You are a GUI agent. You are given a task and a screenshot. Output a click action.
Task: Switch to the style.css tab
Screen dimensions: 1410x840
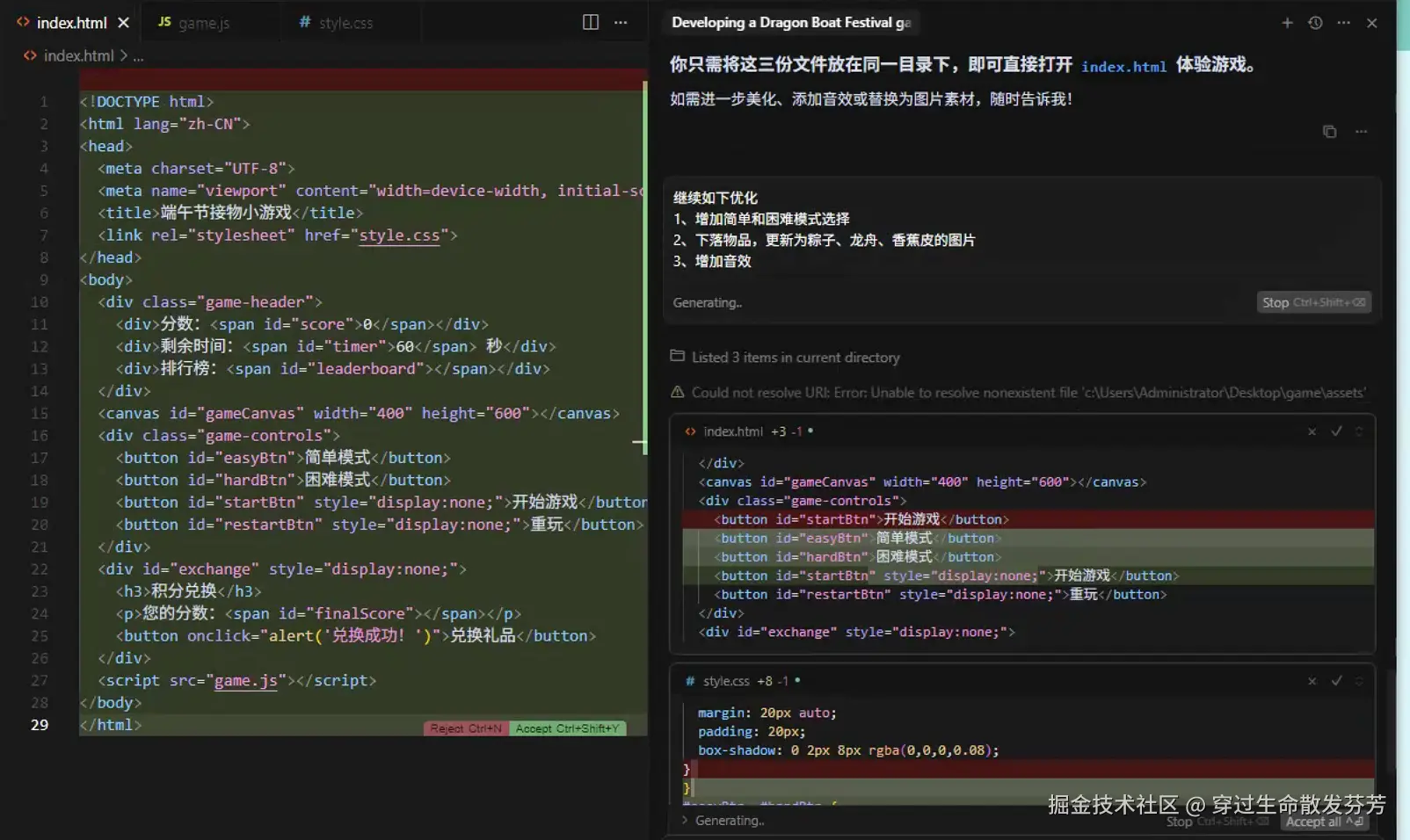coord(343,22)
